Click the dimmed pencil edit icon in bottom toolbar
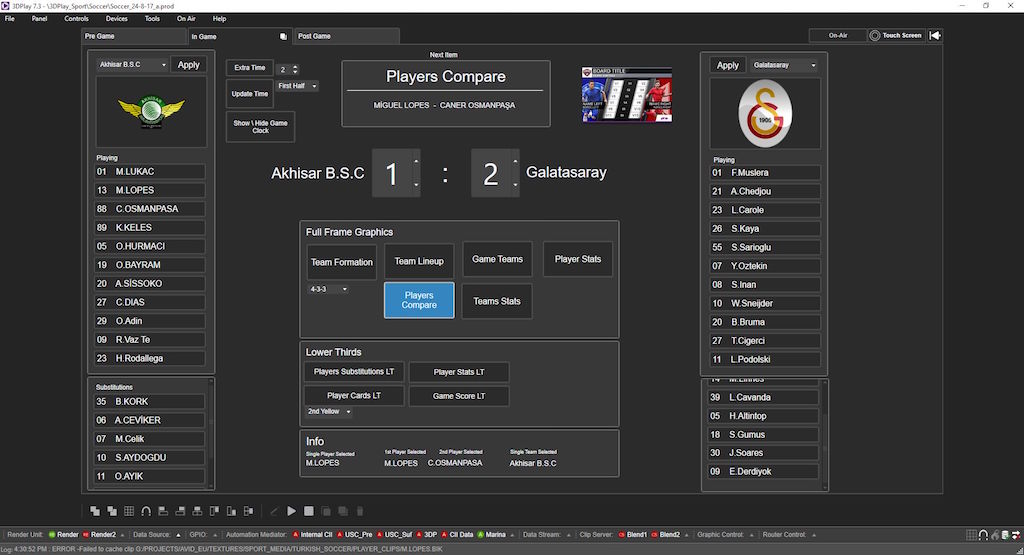 click(x=274, y=511)
